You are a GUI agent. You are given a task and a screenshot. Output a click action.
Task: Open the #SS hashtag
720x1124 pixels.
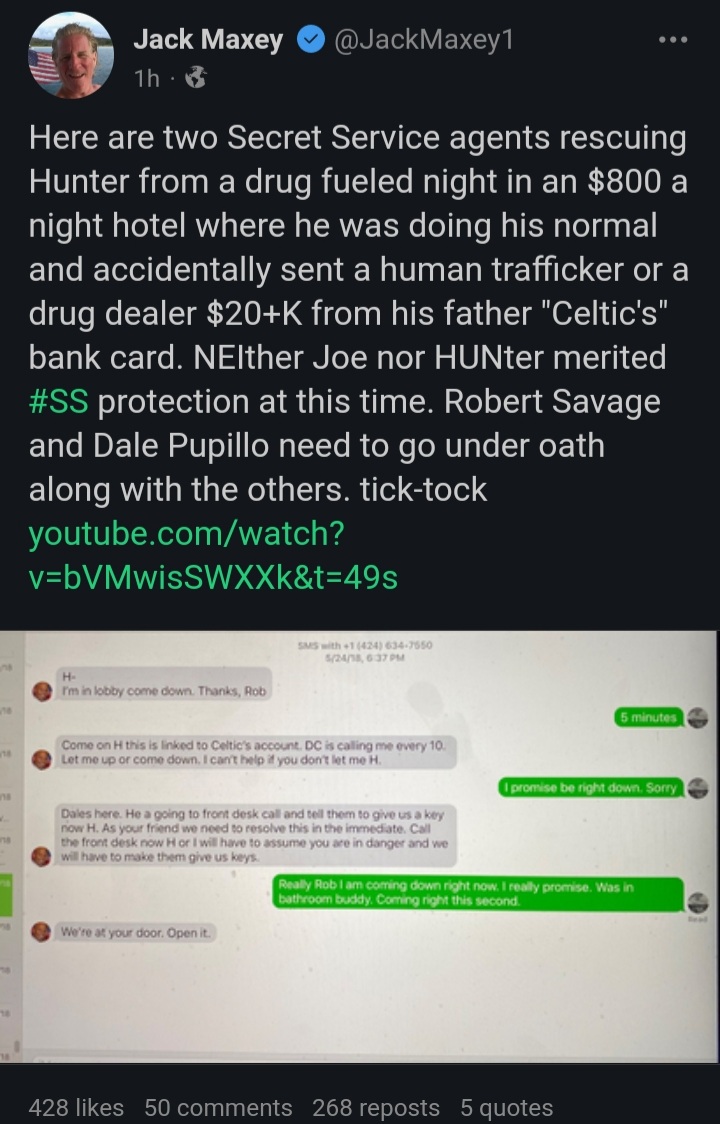pos(59,401)
